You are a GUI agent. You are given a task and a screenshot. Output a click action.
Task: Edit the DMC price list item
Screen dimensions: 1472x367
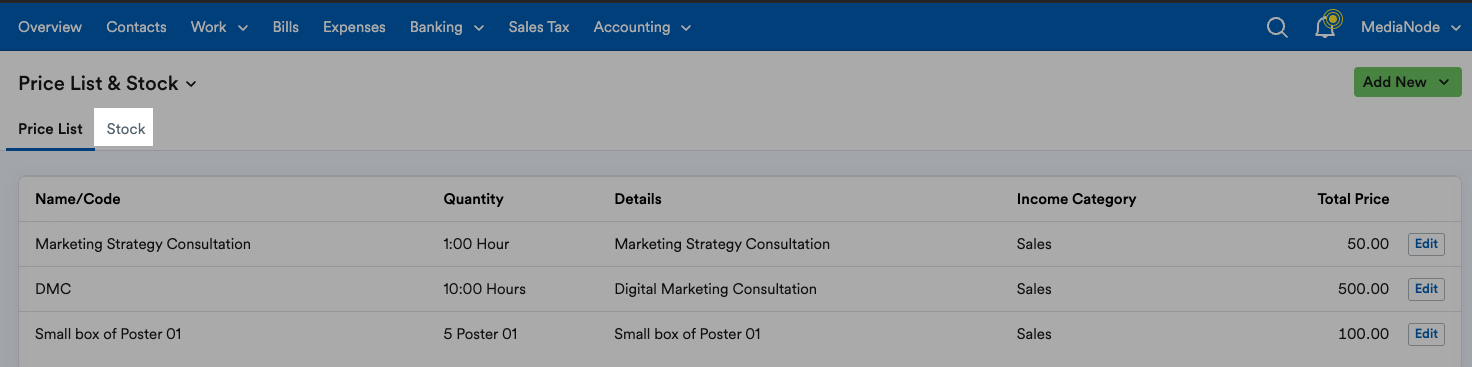tap(1426, 289)
